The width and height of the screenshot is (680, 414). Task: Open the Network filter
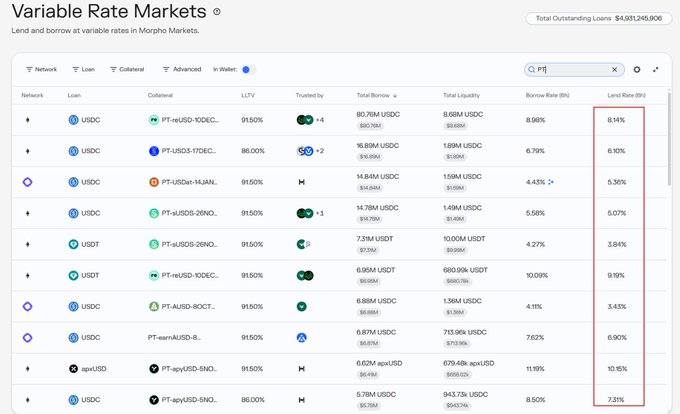(x=42, y=69)
